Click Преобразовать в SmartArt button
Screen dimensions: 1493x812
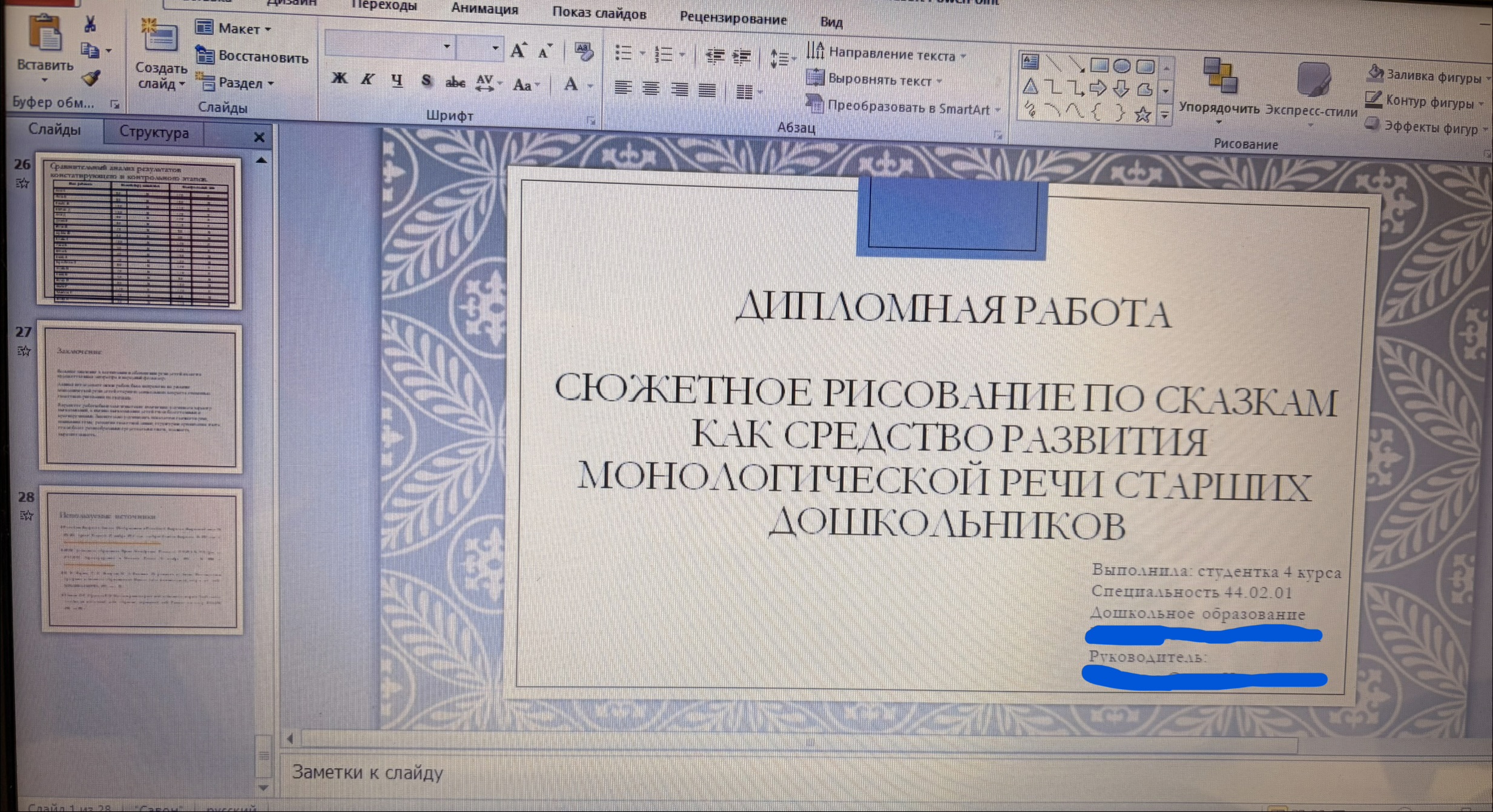[x=904, y=106]
